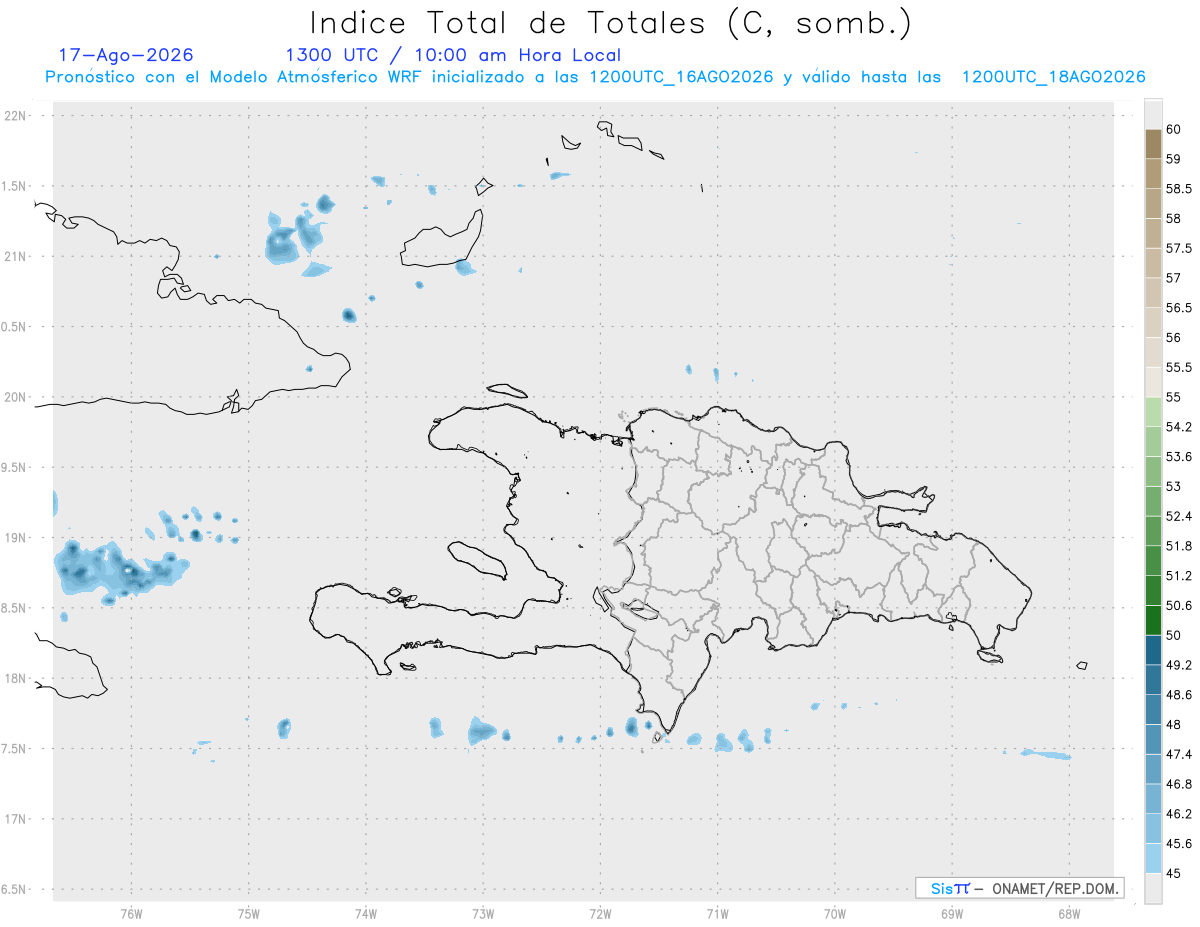The width and height of the screenshot is (1200, 927).
Task: Click the '59' colorbar label
Action: click(1174, 159)
